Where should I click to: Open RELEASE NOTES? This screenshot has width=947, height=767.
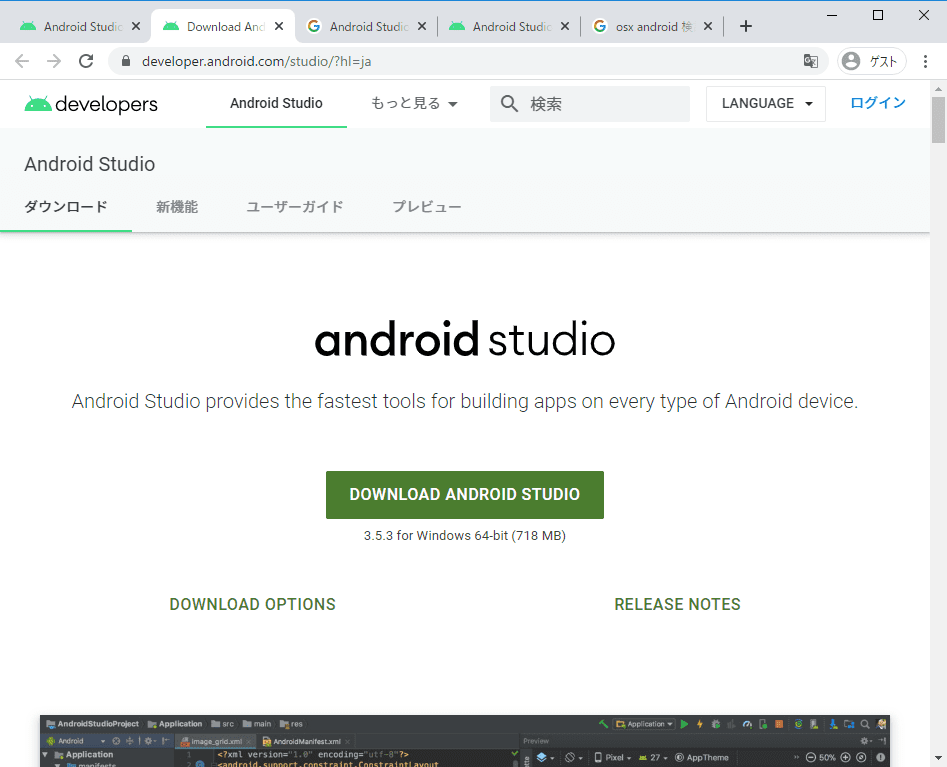click(677, 604)
